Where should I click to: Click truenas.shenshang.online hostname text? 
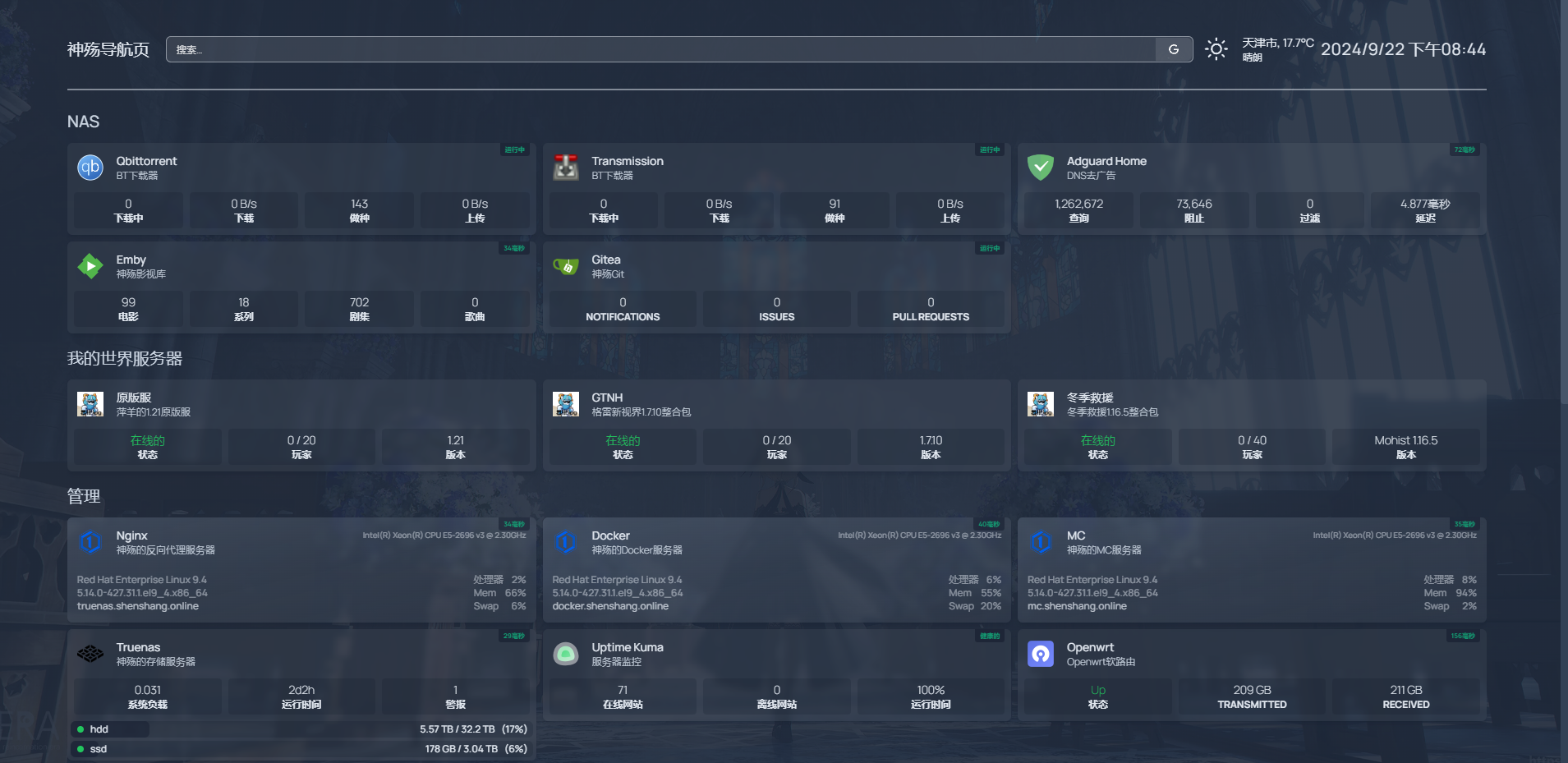point(138,606)
